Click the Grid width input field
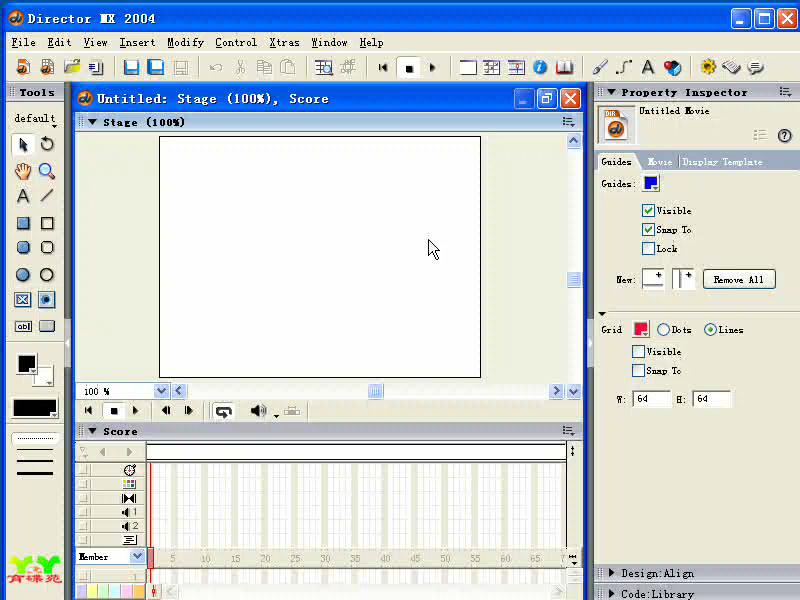The width and height of the screenshot is (800, 600). [652, 399]
